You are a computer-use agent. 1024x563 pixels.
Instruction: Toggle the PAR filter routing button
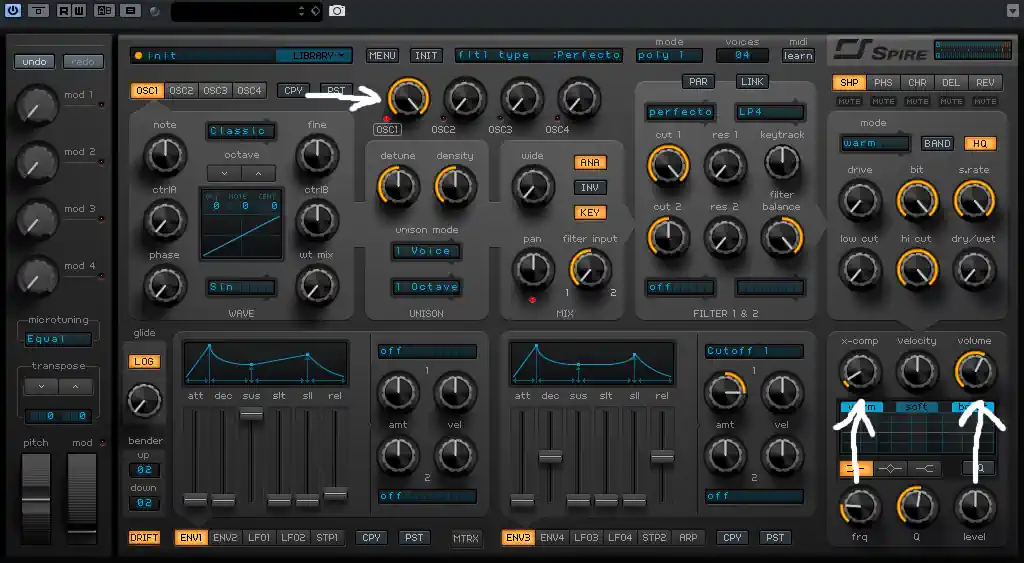tap(698, 82)
